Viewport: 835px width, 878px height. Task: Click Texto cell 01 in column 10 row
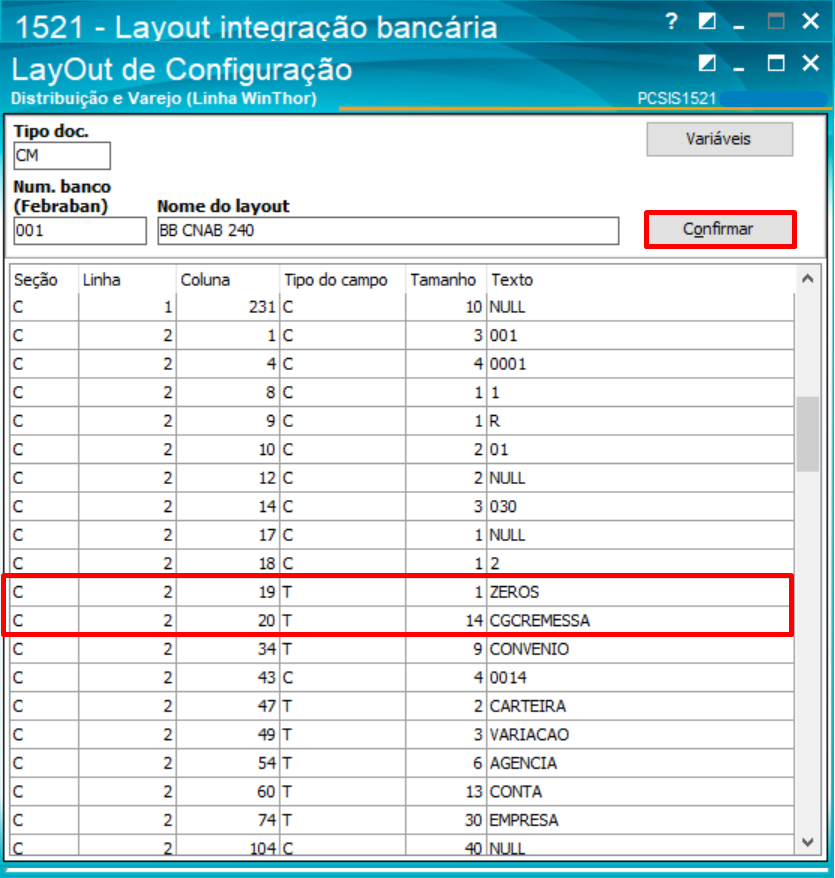[640, 450]
